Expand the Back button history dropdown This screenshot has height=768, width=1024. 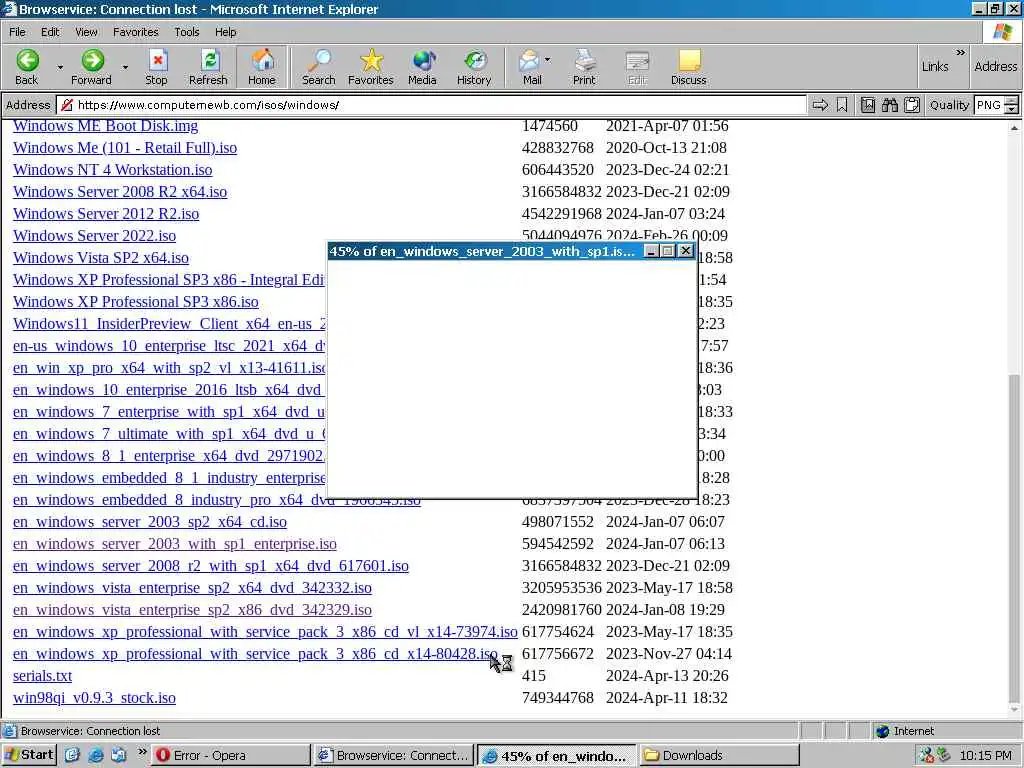tap(60, 67)
